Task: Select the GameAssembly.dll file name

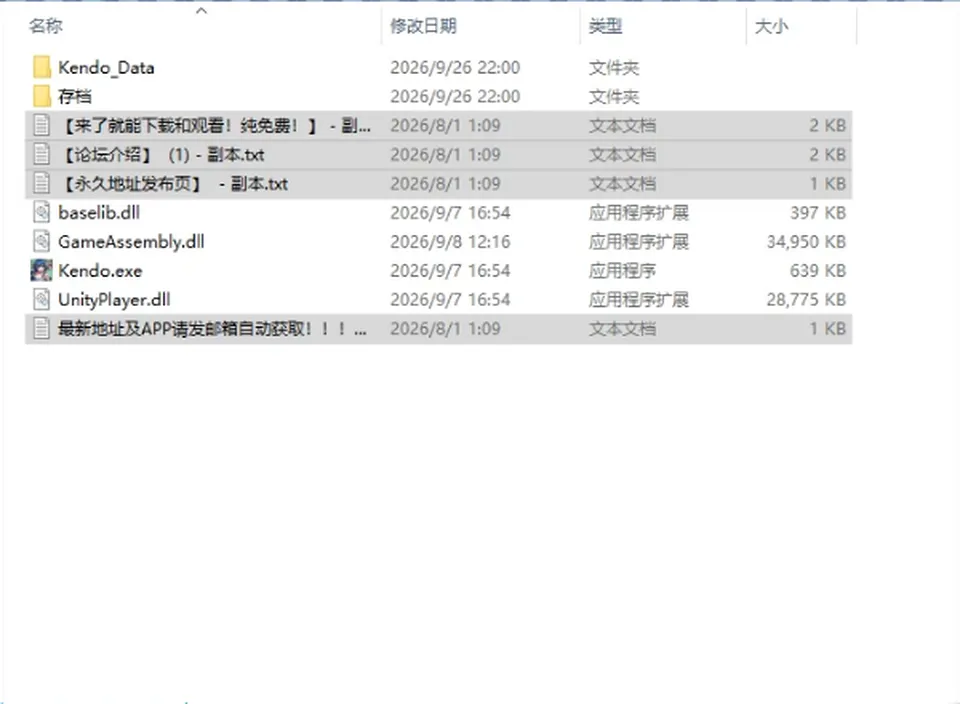Action: pyautogui.click(x=131, y=241)
